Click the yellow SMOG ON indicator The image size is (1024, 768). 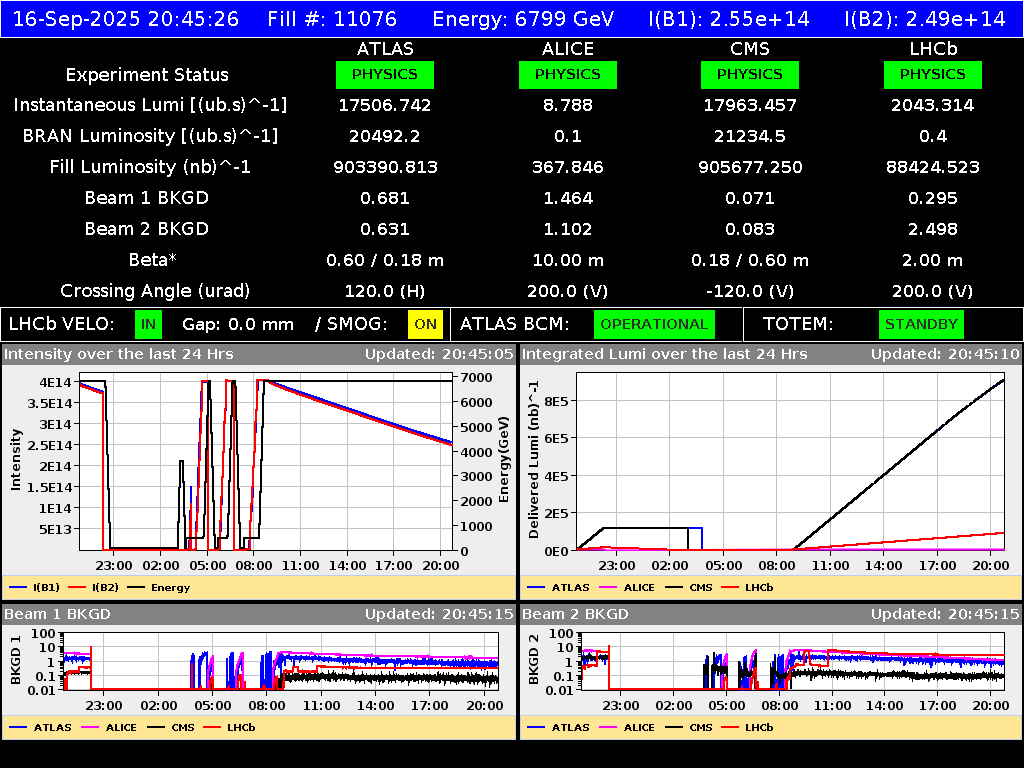425,324
